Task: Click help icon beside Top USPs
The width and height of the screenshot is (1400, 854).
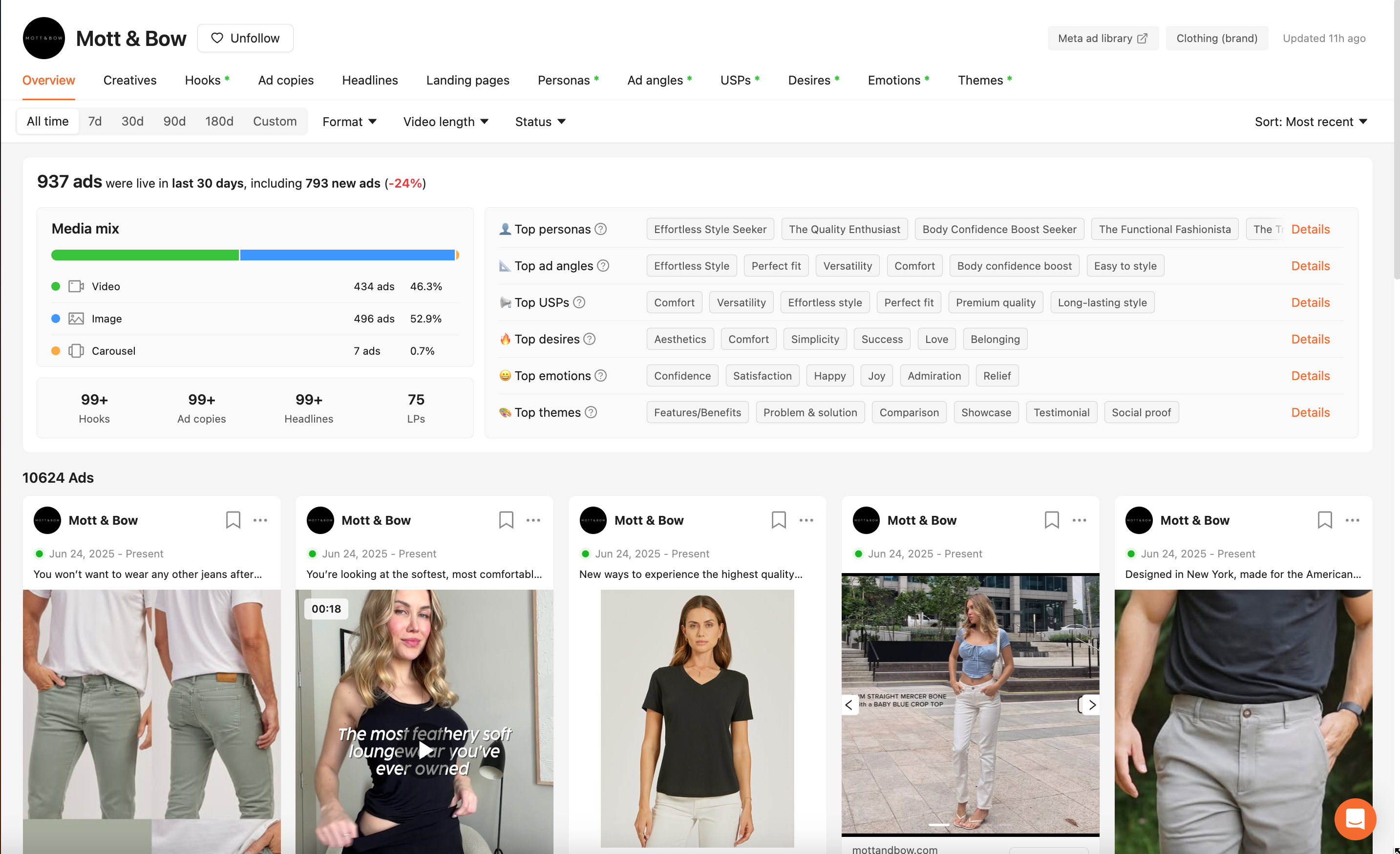Action: click(579, 302)
